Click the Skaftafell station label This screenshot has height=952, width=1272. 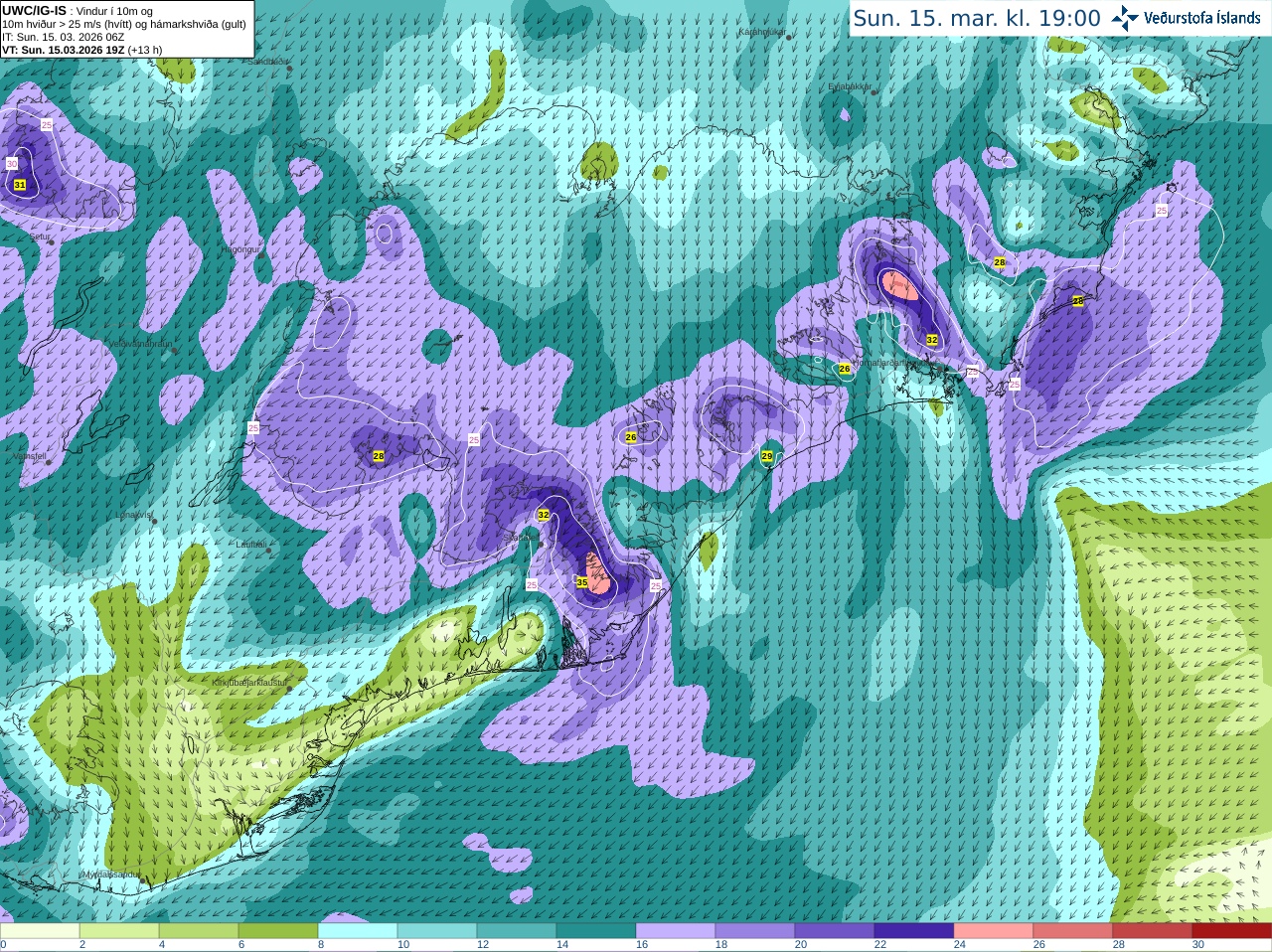520,537
